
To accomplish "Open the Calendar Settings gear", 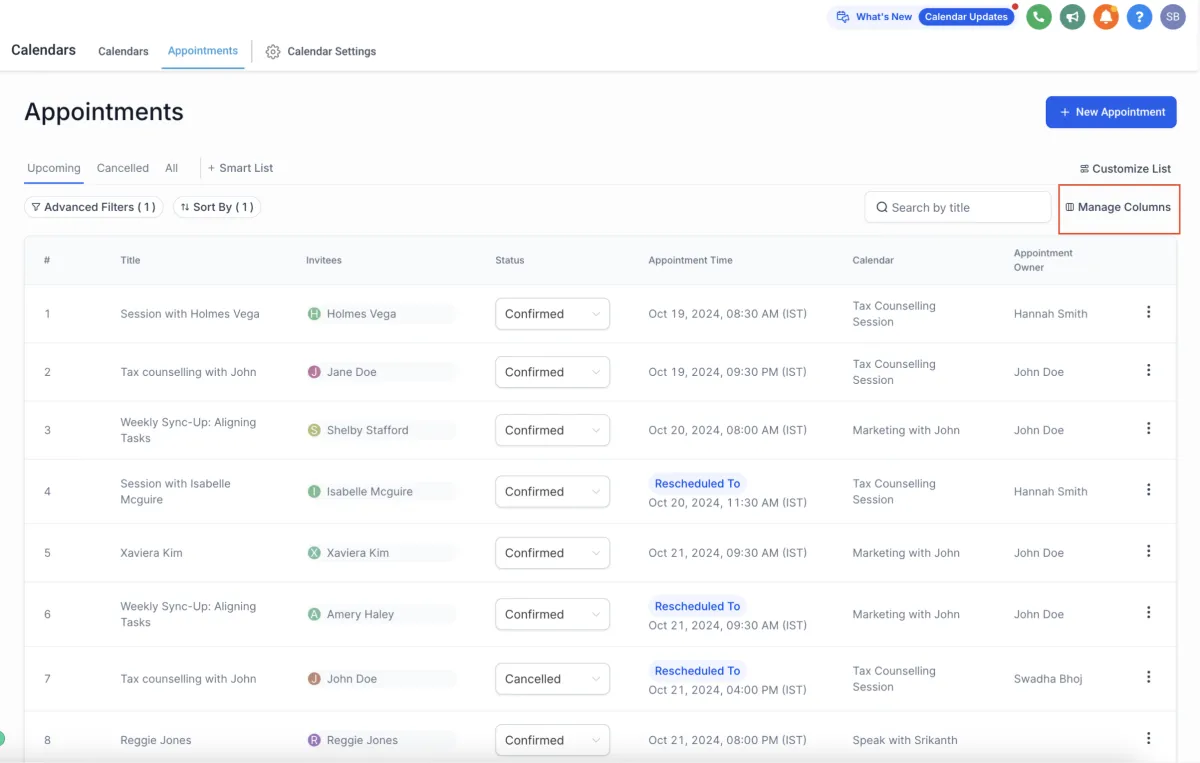I will tap(273, 52).
